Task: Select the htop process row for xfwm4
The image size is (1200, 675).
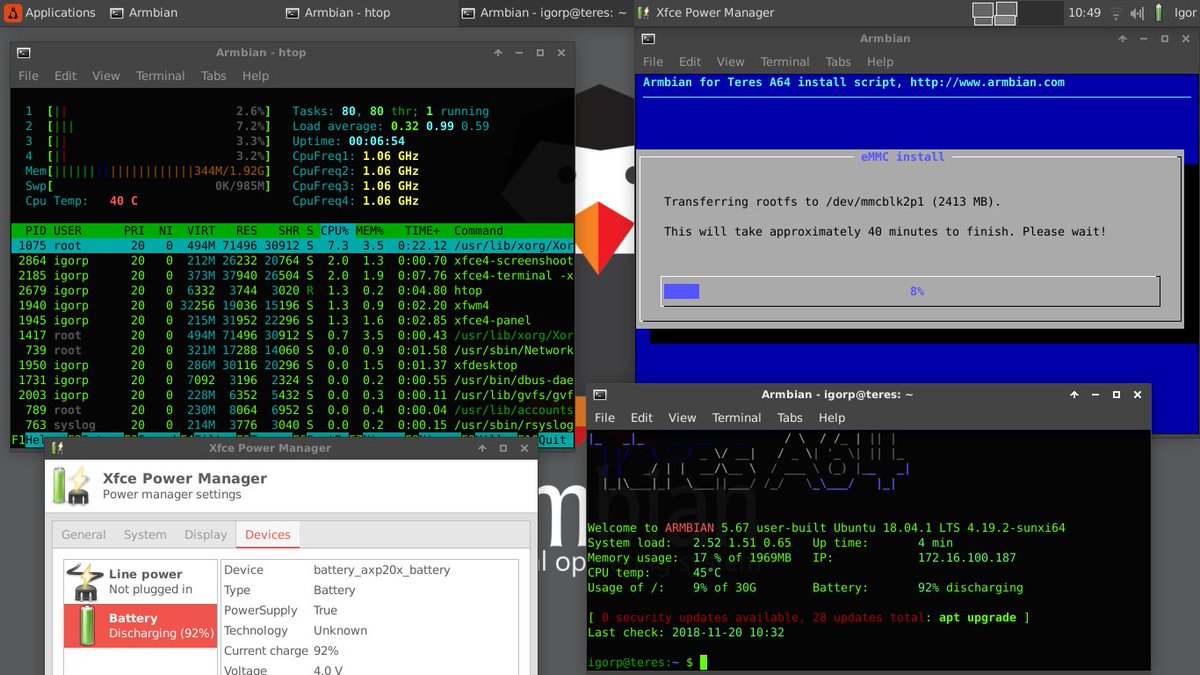Action: click(293, 306)
